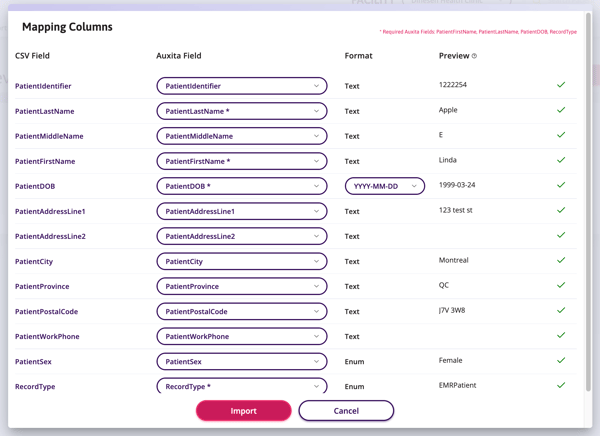Click the green checkmark in PatientIdentifier row
600x436 pixels.
click(x=561, y=85)
